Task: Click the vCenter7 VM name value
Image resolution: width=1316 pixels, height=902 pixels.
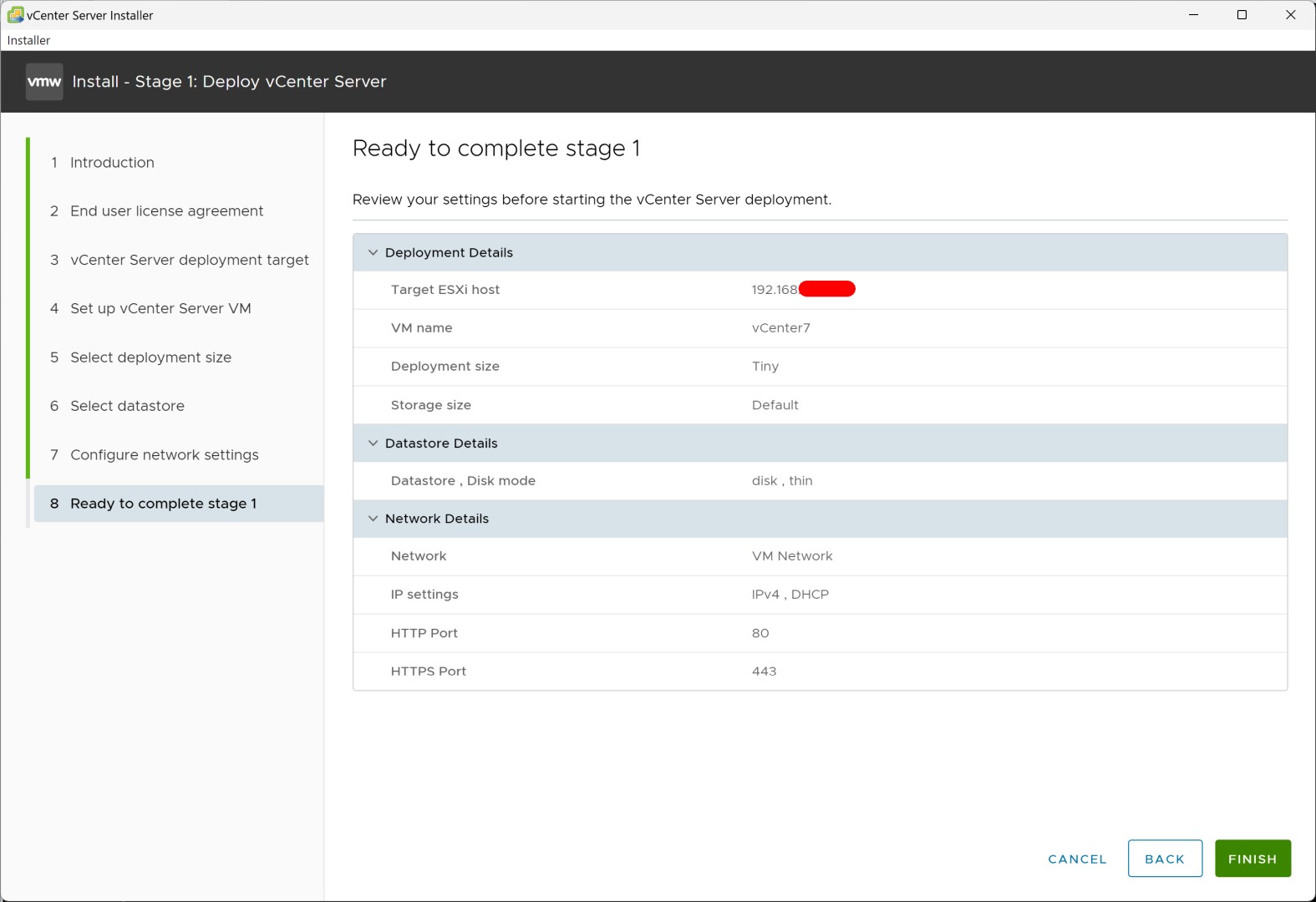Action: click(780, 328)
